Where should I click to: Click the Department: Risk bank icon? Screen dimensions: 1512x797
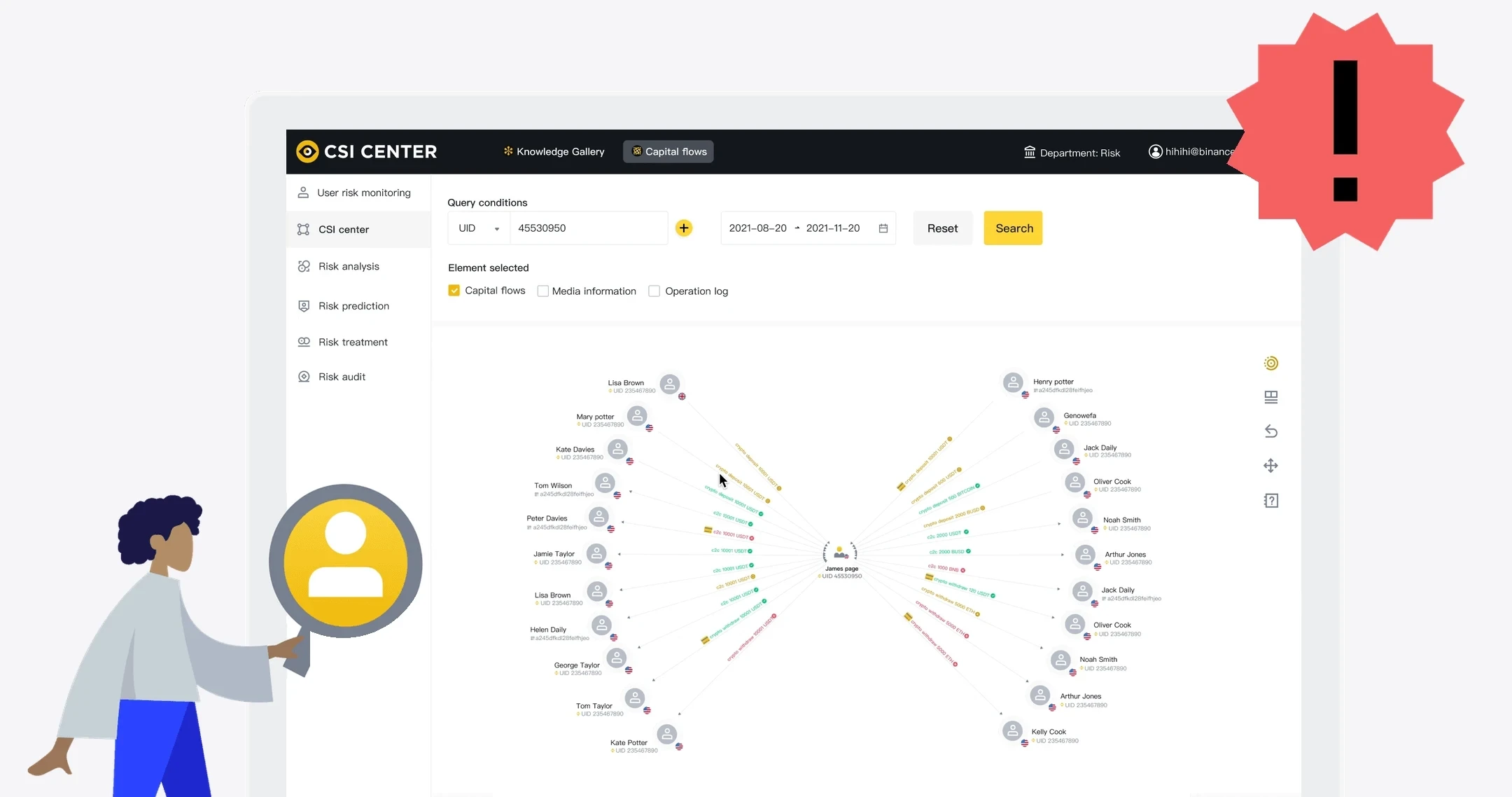click(1030, 152)
